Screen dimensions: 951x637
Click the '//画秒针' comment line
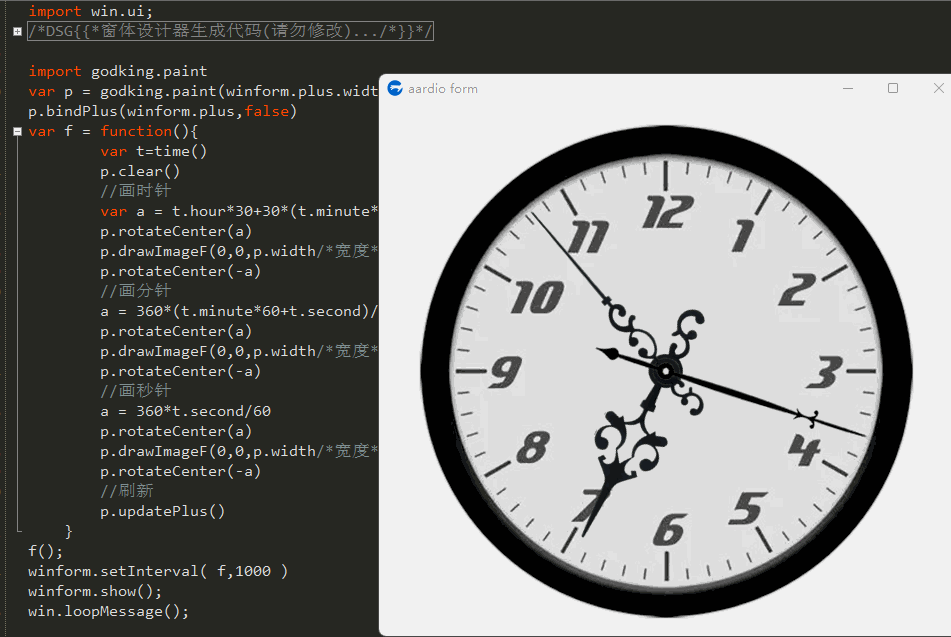[x=136, y=391]
